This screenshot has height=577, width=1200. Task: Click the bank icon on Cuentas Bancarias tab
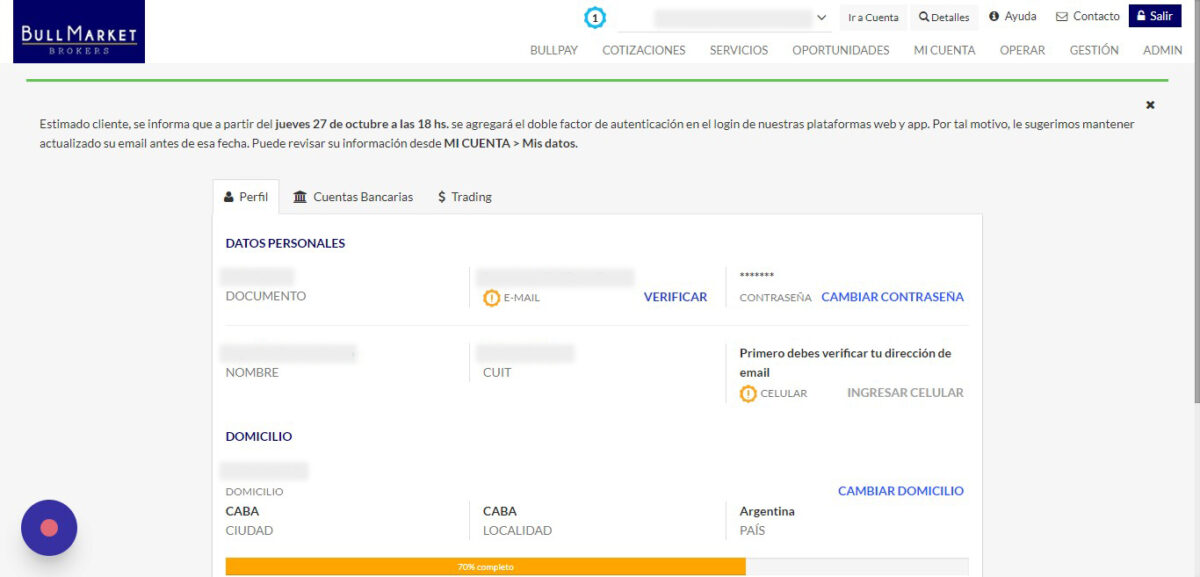(300, 197)
